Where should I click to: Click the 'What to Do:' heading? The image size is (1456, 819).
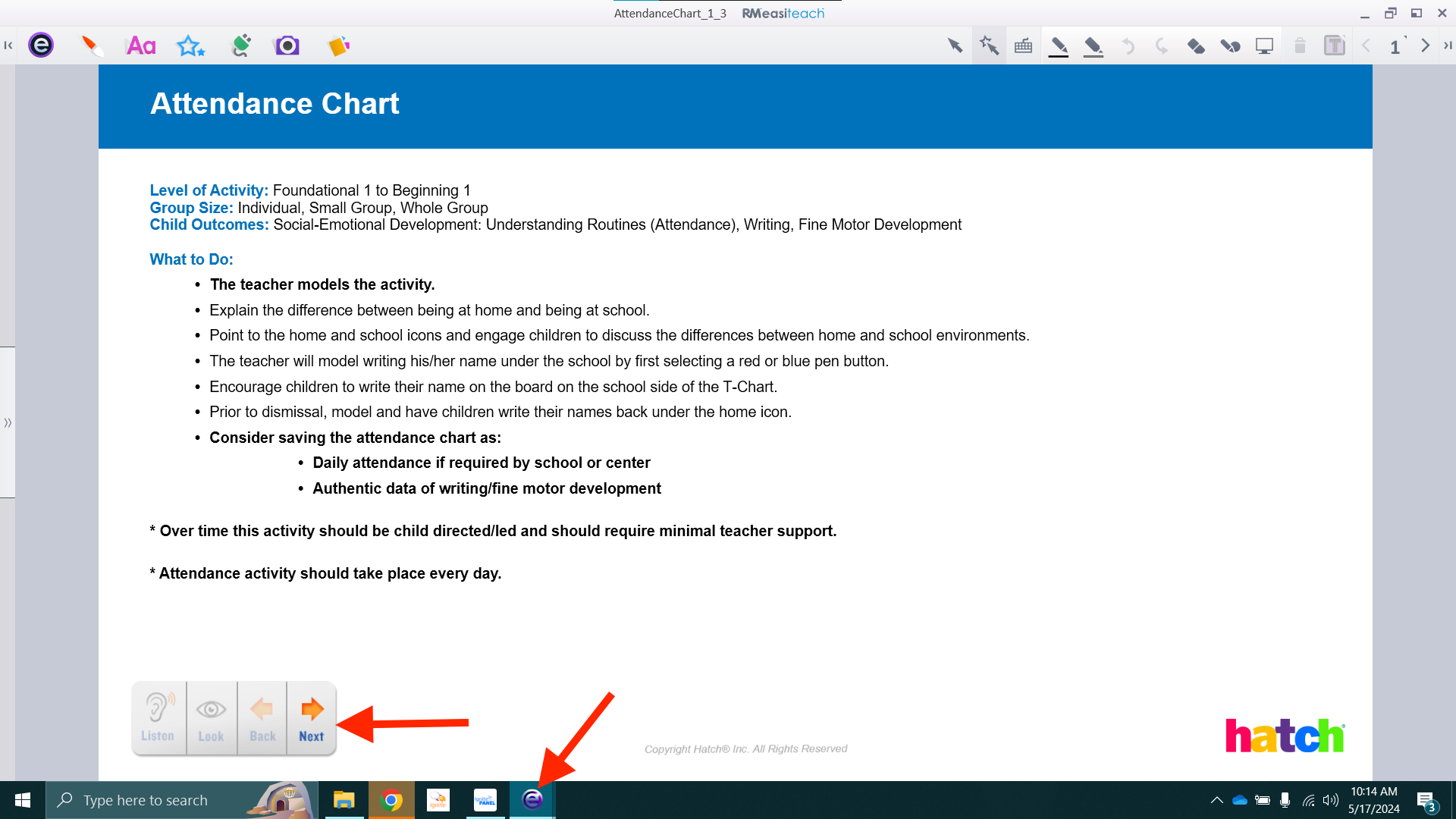(x=191, y=259)
